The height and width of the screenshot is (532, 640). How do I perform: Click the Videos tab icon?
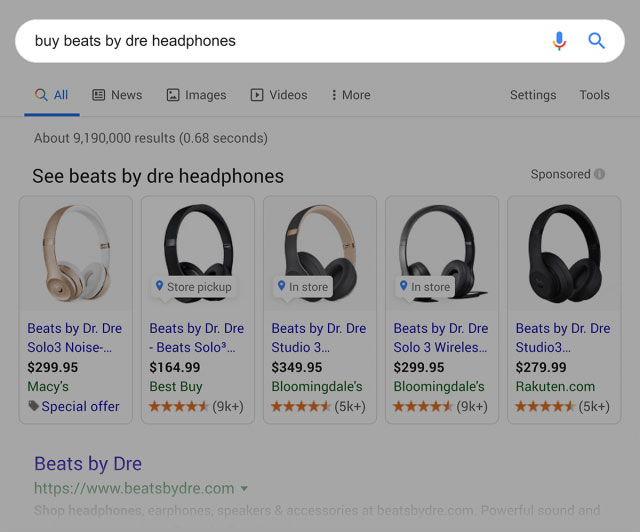(257, 95)
